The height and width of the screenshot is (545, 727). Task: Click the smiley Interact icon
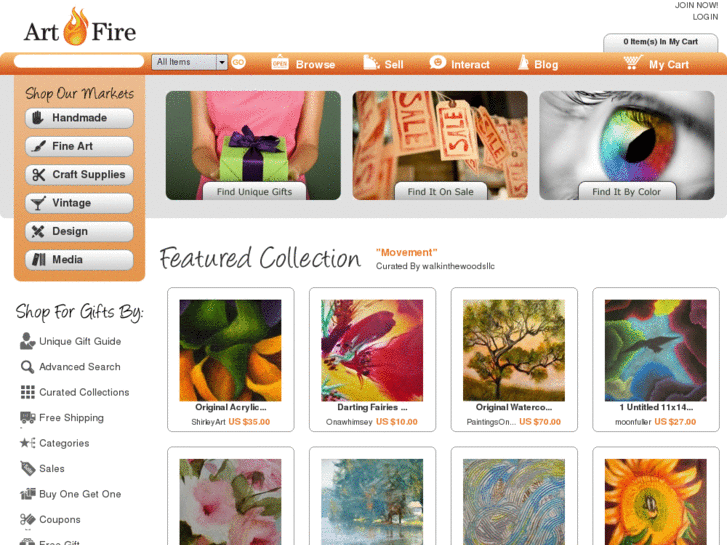click(x=437, y=63)
